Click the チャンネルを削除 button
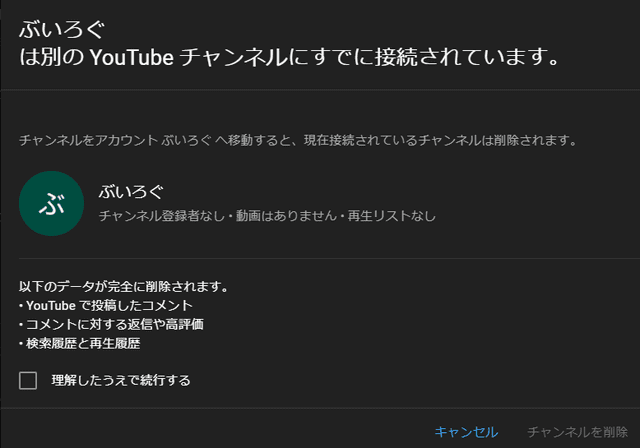This screenshot has height=448, width=640. coord(578,432)
